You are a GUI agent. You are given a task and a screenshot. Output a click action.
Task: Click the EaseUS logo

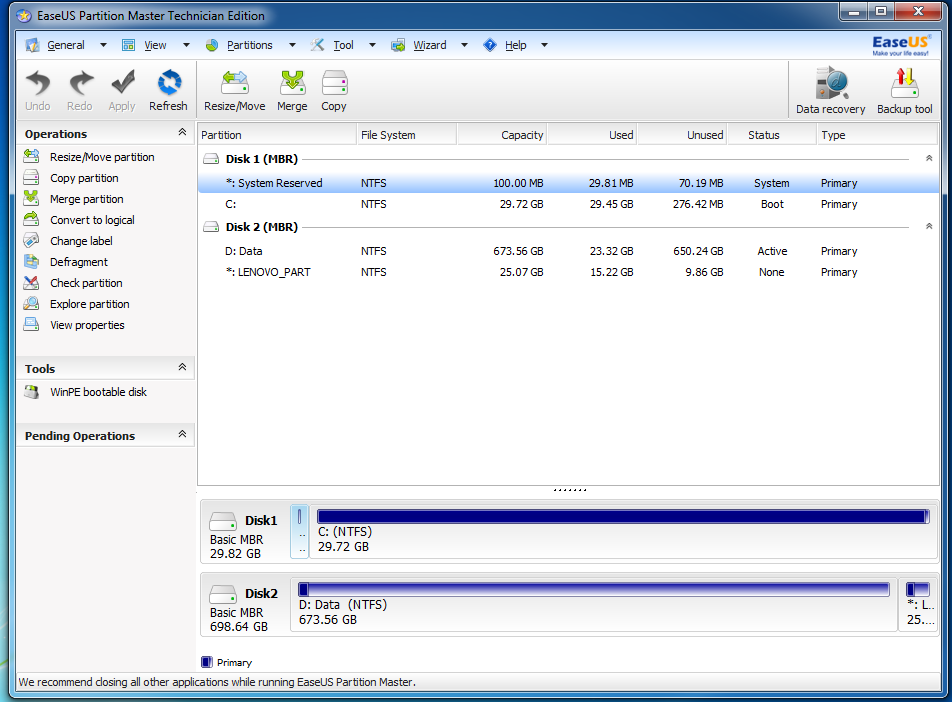tap(900, 45)
